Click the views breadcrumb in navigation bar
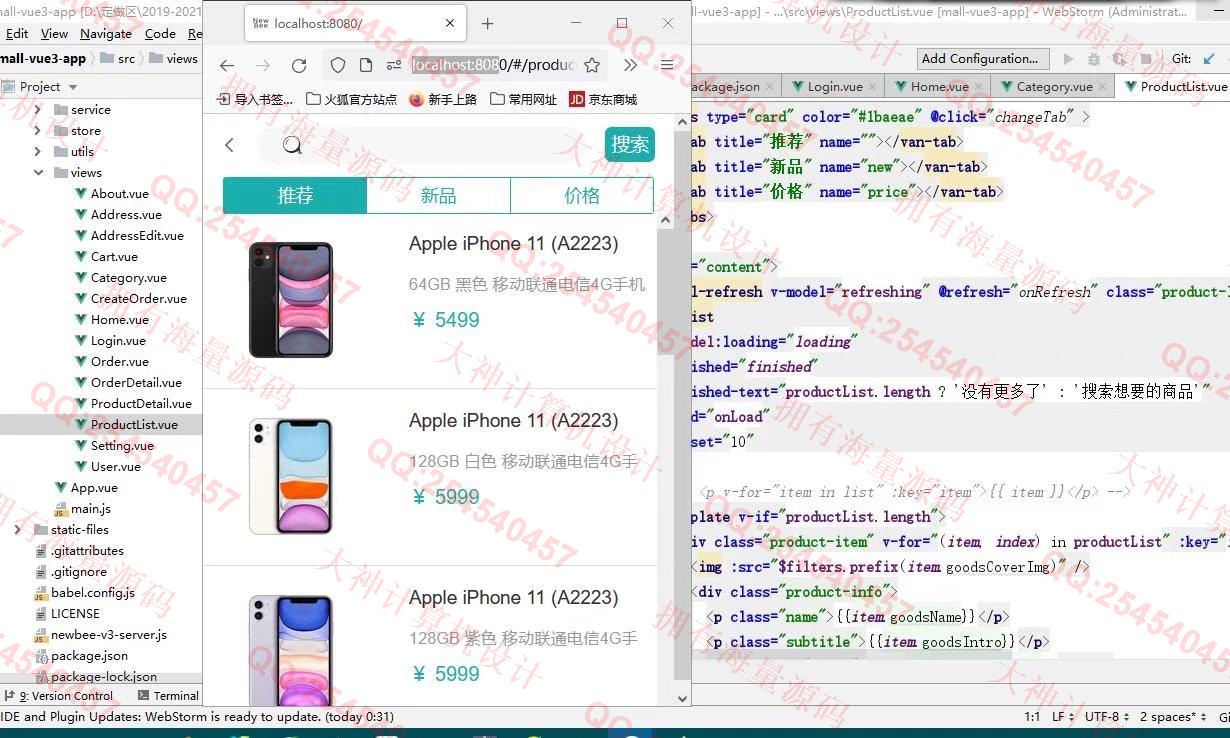The image size is (1230, 738). [x=173, y=59]
